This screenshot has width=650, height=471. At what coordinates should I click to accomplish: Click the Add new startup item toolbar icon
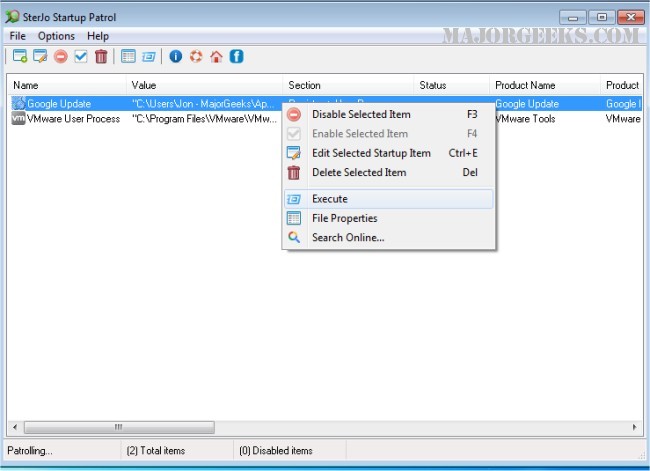point(20,56)
